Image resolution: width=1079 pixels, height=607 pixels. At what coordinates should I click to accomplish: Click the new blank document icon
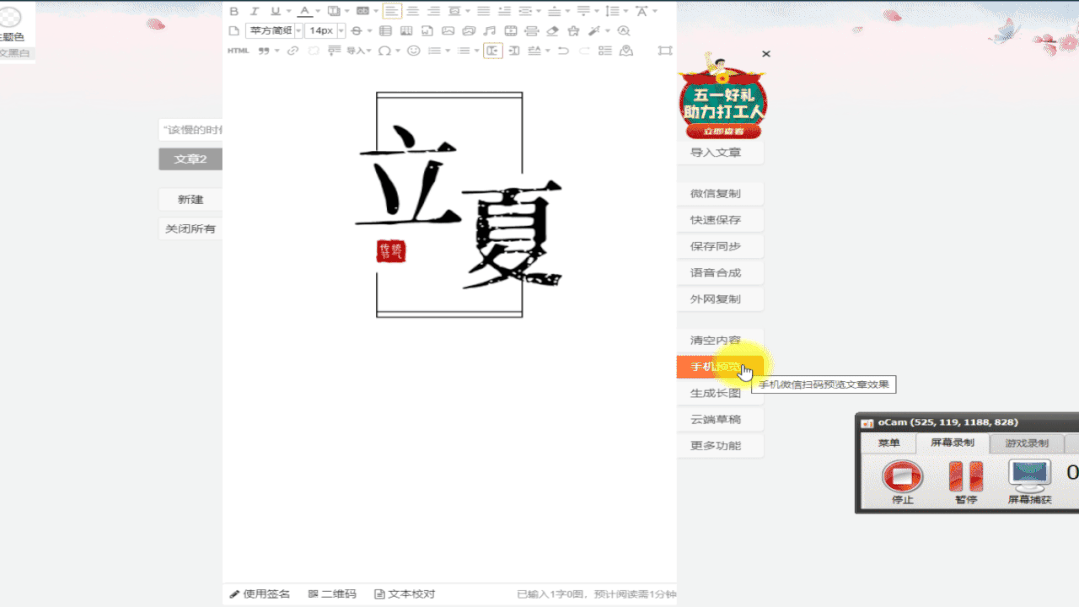coord(234,31)
